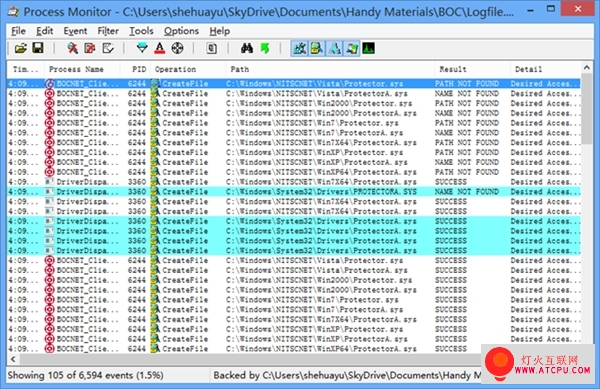Open the Event menu
The image size is (600, 389).
pos(75,31)
